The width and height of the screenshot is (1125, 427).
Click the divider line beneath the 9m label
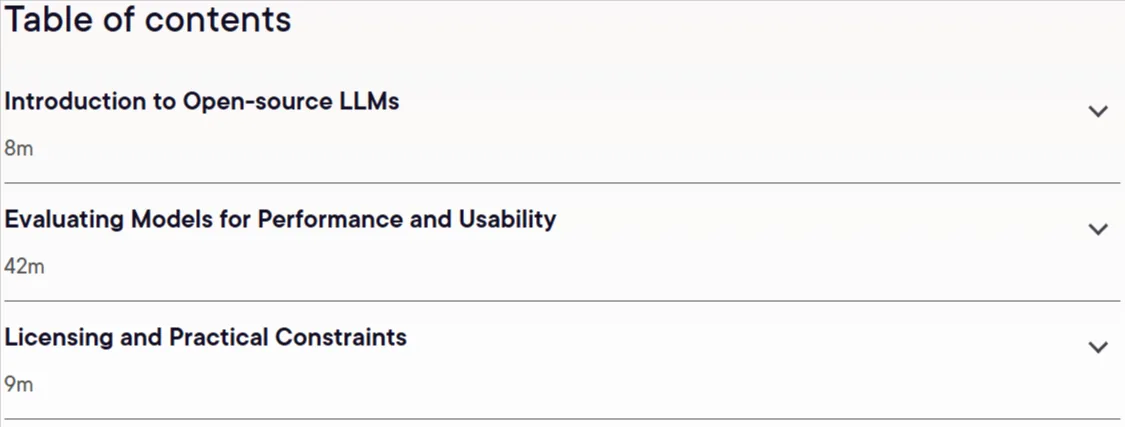coord(562,418)
